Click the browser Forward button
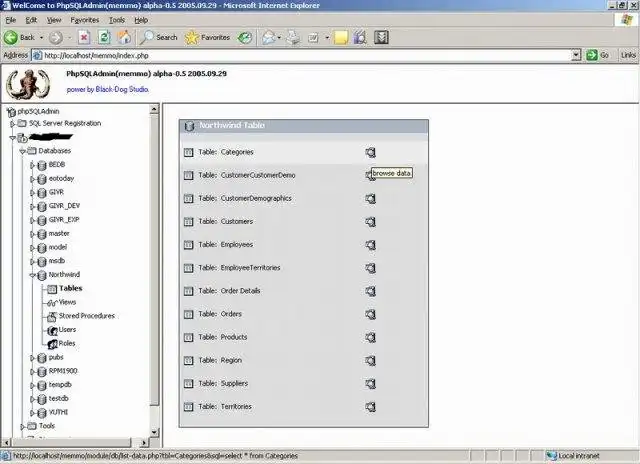The width and height of the screenshot is (640, 464). pos(56,38)
